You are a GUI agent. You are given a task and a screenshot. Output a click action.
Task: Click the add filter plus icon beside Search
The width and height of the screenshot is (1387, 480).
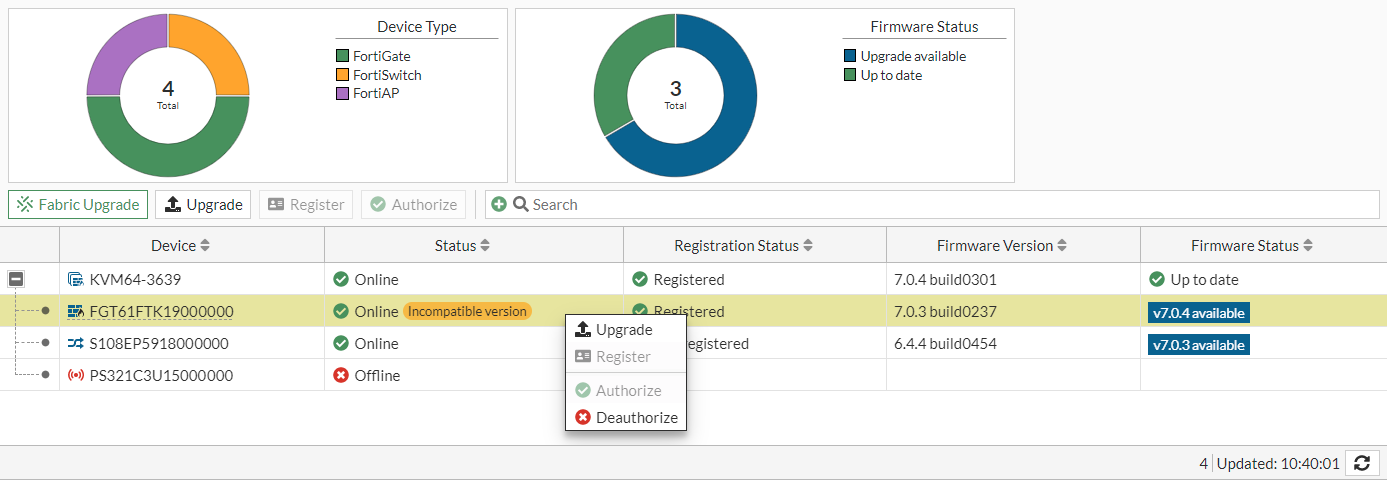499,204
